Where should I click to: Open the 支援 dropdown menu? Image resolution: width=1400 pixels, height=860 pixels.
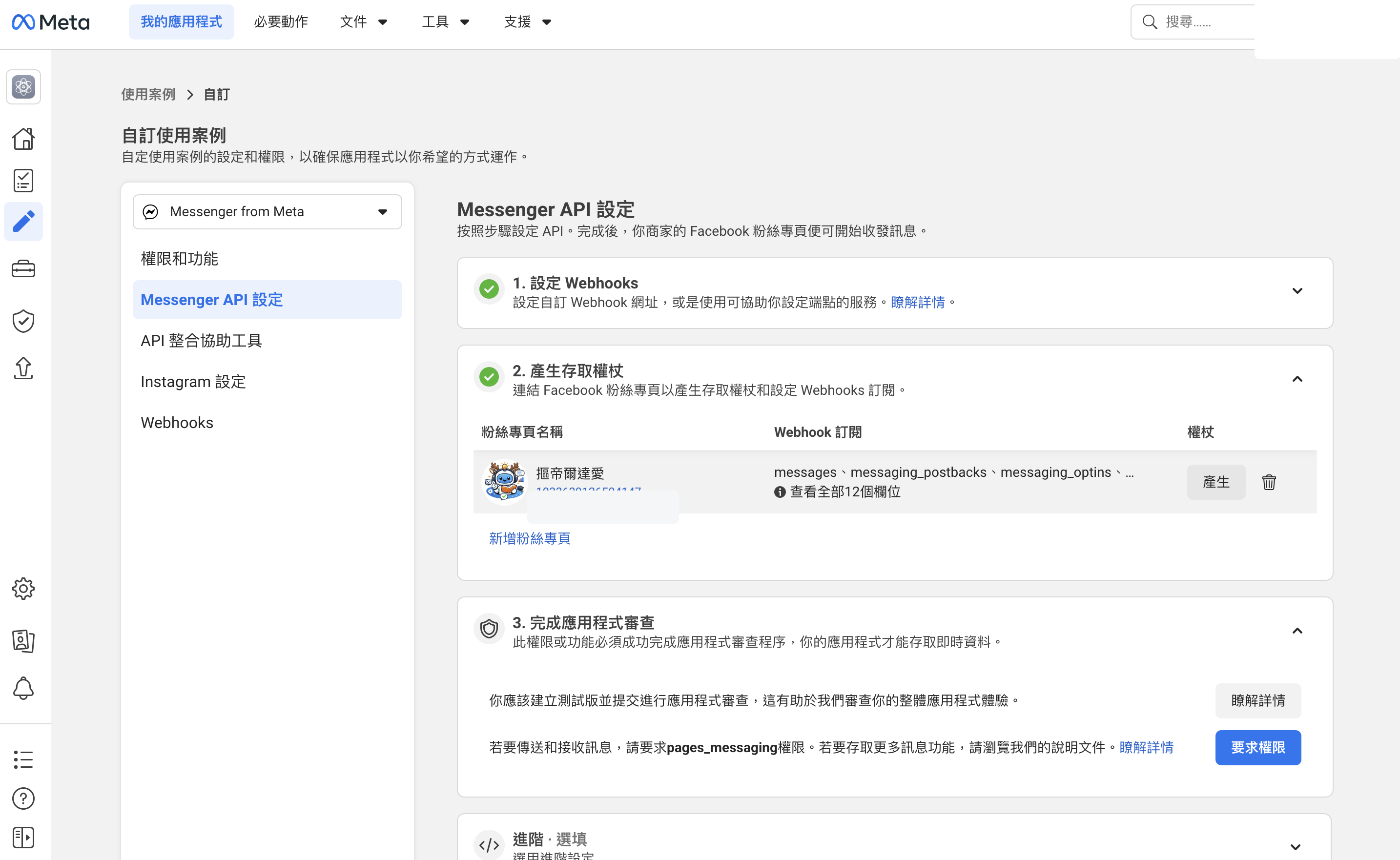click(527, 21)
